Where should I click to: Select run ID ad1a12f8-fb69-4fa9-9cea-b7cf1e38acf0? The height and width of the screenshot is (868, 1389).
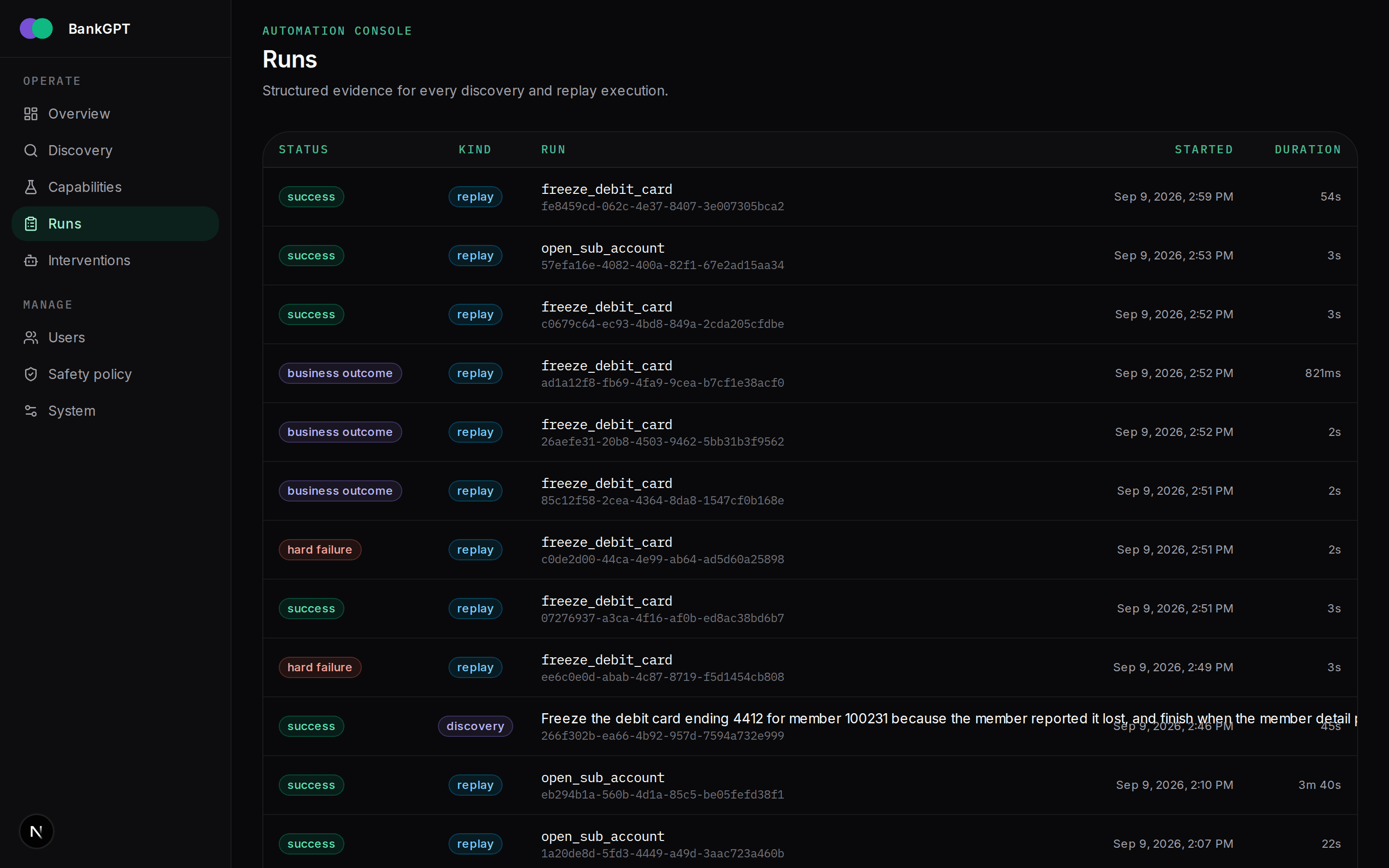pyautogui.click(x=662, y=383)
